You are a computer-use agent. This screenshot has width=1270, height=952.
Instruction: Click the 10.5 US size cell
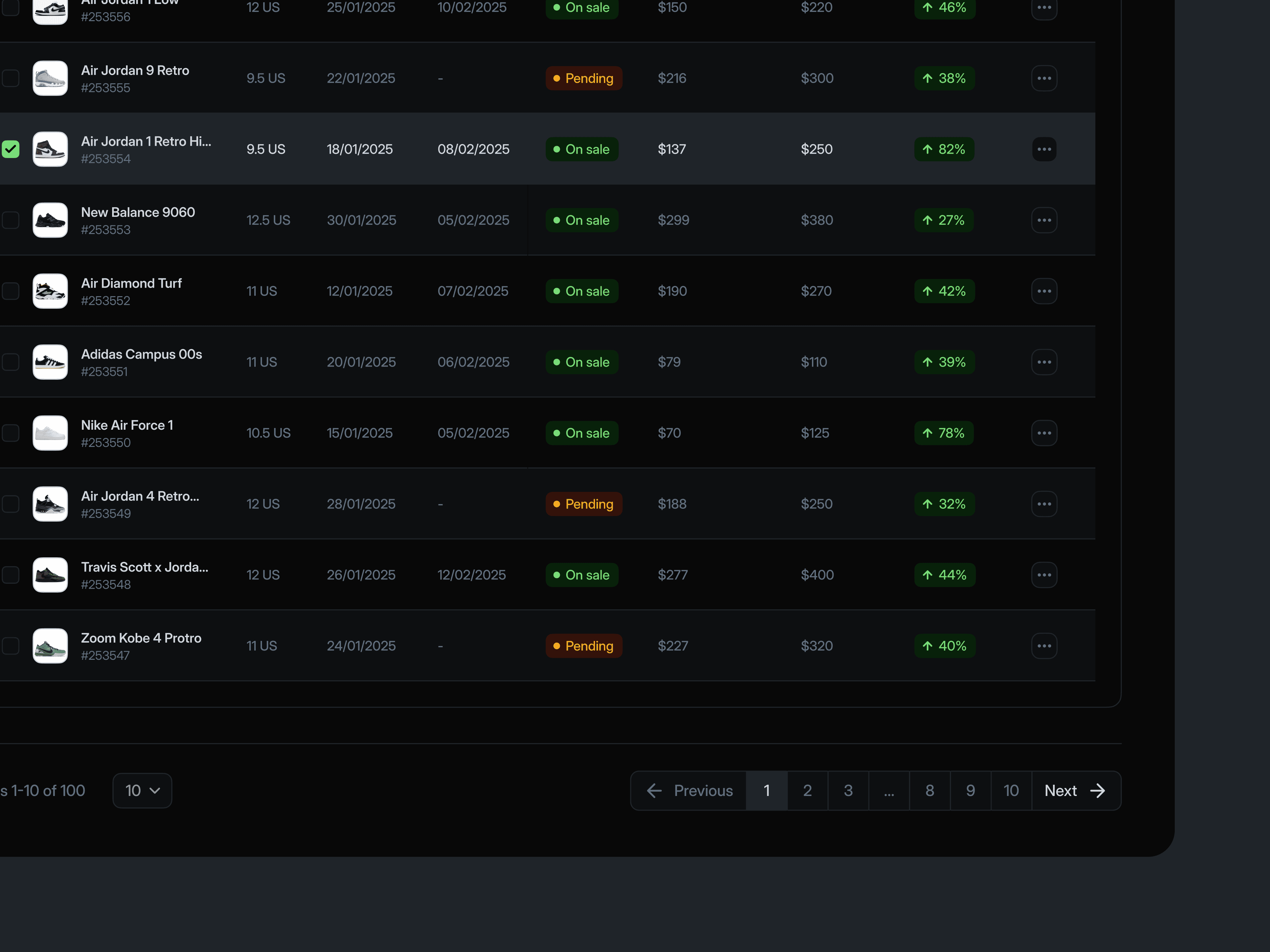[x=268, y=433]
